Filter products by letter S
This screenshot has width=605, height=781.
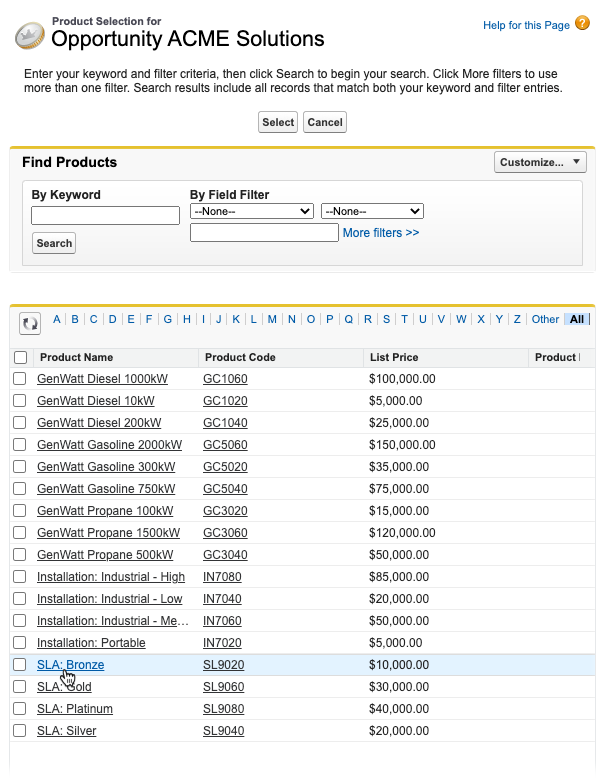pos(386,319)
